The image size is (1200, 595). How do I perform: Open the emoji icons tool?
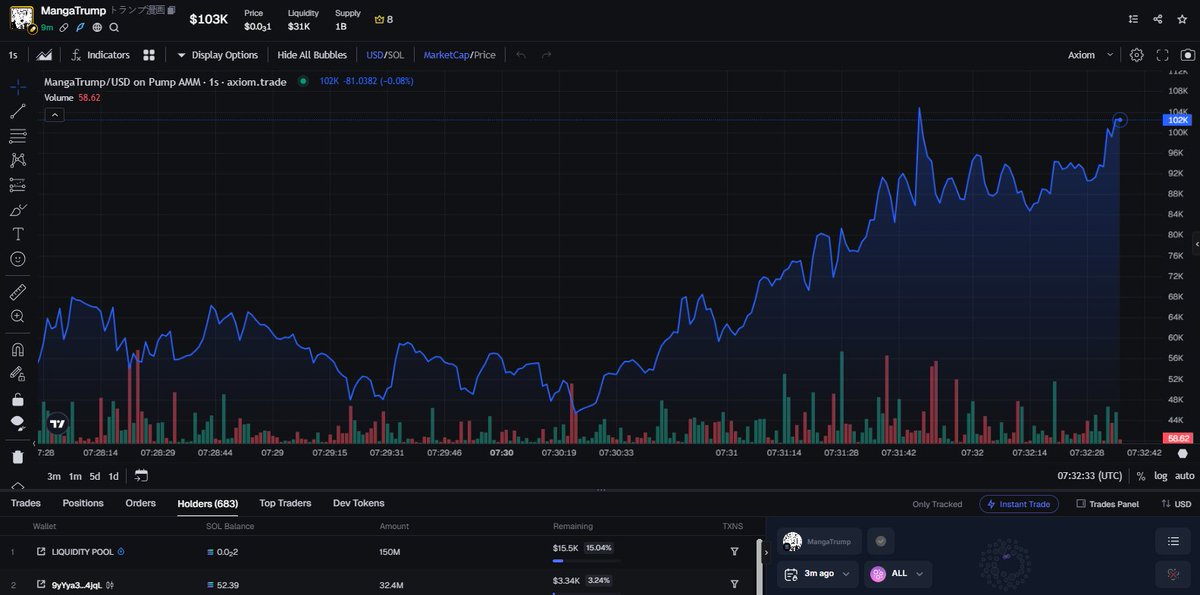(18, 259)
